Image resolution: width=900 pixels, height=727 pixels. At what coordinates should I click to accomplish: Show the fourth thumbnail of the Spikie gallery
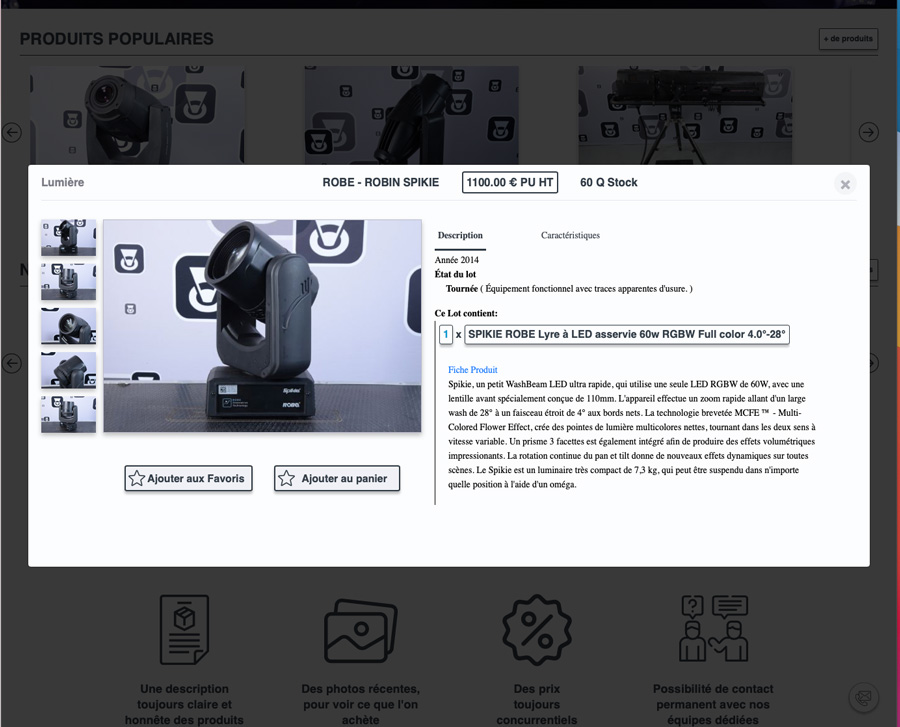(x=68, y=370)
